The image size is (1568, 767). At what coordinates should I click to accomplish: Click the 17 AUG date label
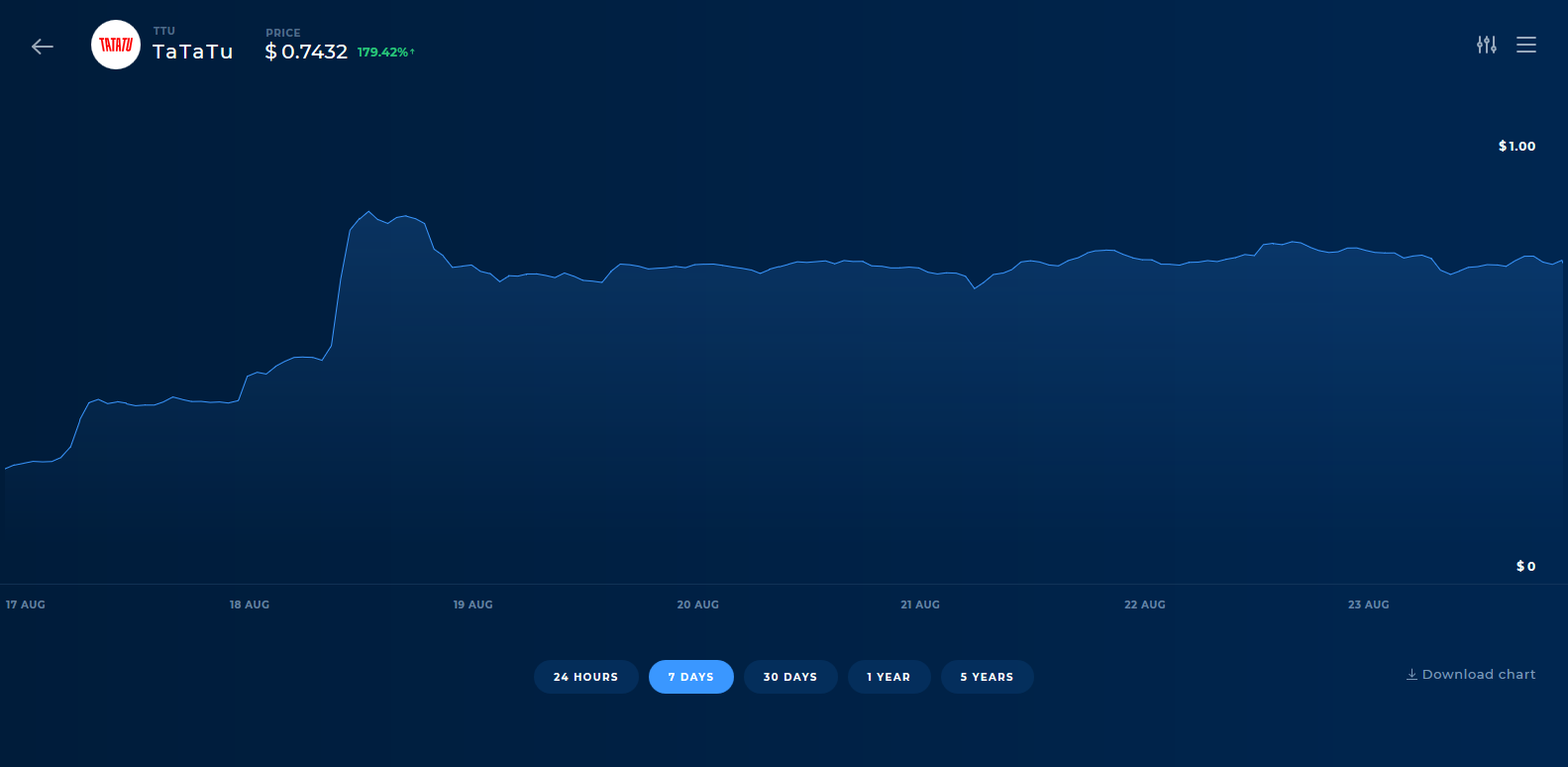coord(26,604)
